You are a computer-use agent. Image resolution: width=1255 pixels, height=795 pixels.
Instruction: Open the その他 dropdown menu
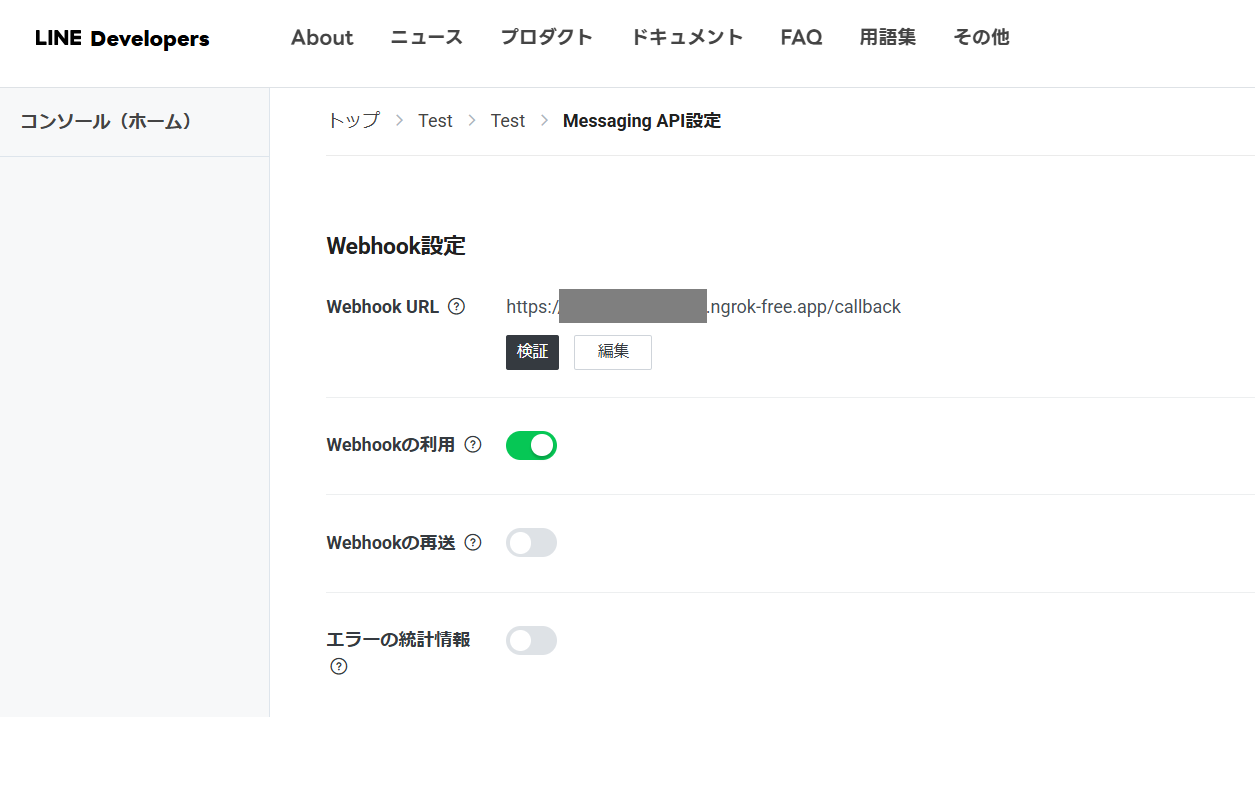[x=981, y=37]
